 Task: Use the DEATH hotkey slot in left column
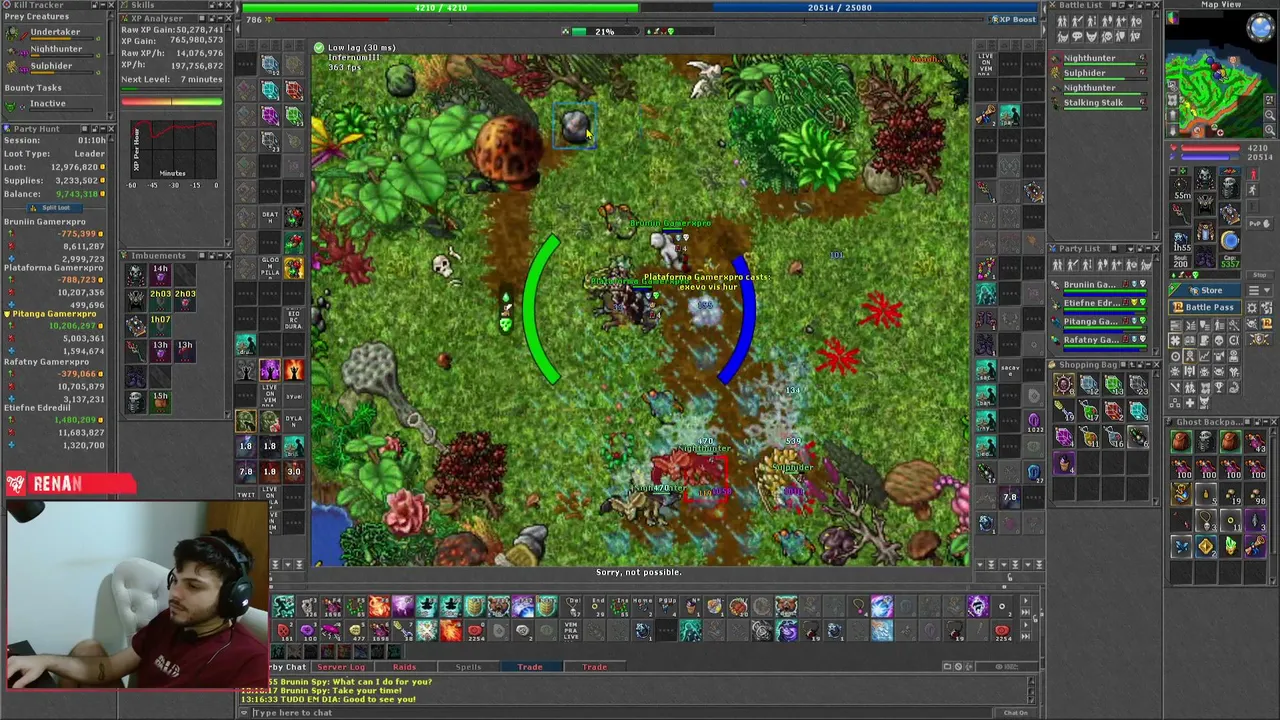(270, 218)
